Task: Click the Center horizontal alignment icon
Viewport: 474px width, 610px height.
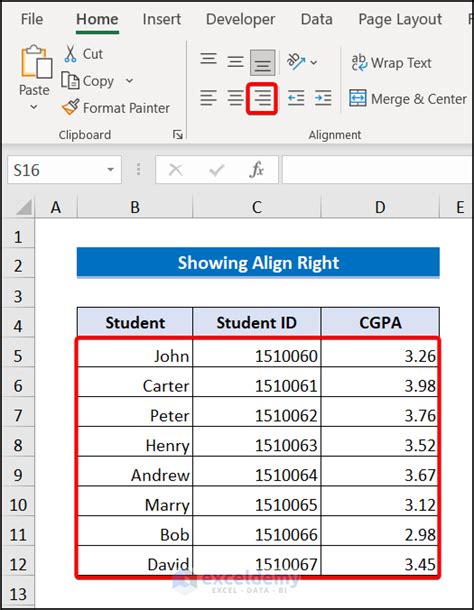Action: coord(235,98)
